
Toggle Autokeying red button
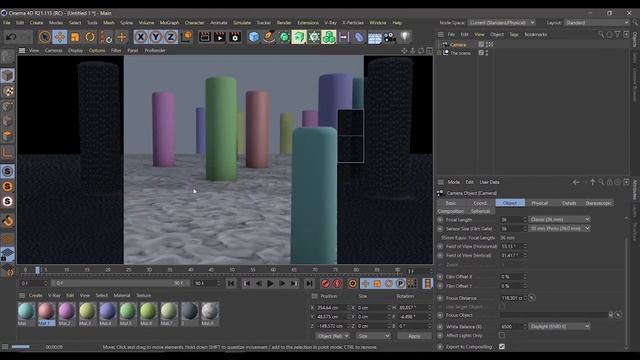click(x=337, y=283)
